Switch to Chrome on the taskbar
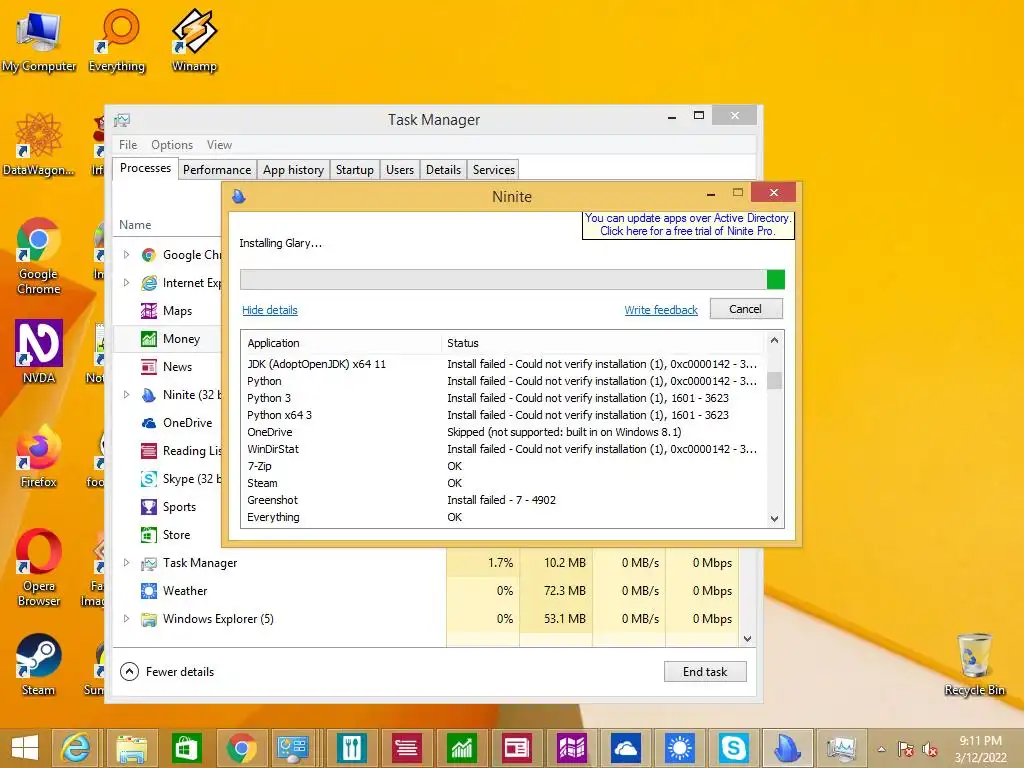Image resolution: width=1024 pixels, height=768 pixels. (242, 748)
